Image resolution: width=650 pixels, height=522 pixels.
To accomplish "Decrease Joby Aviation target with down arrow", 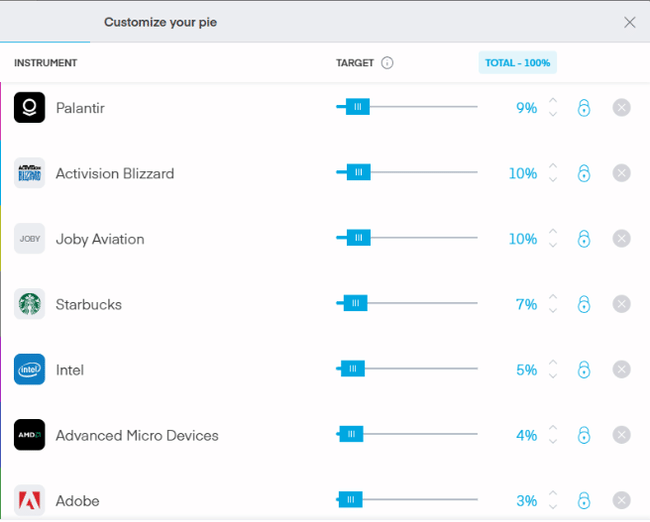I will click(x=553, y=246).
